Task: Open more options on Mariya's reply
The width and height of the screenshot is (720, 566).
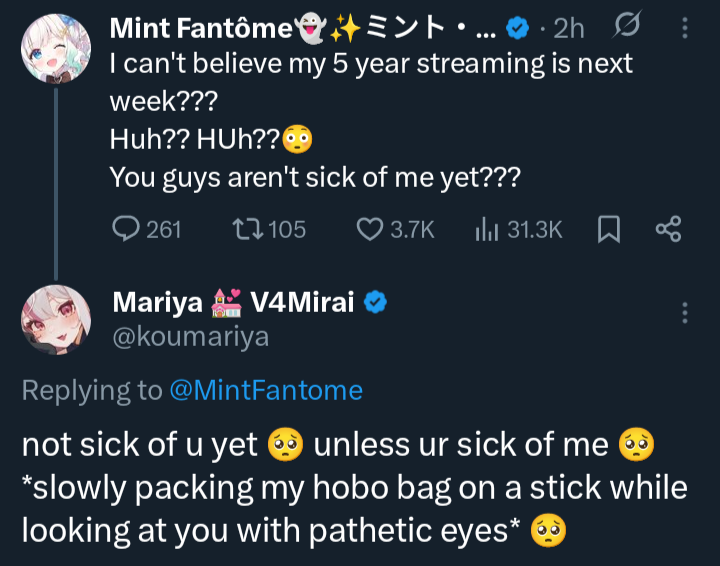Action: click(685, 312)
